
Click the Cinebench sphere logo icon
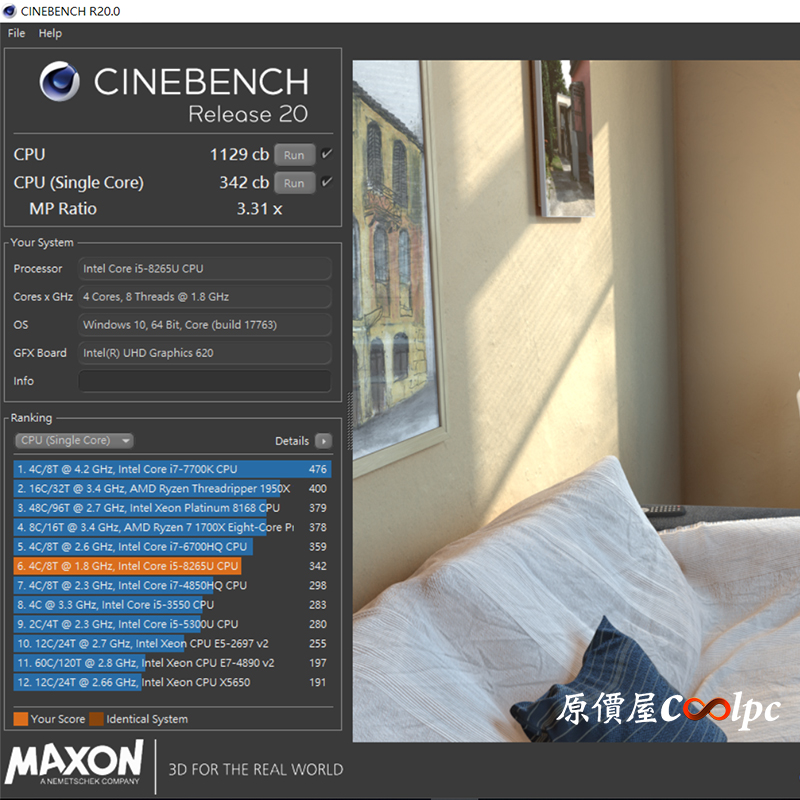60,81
